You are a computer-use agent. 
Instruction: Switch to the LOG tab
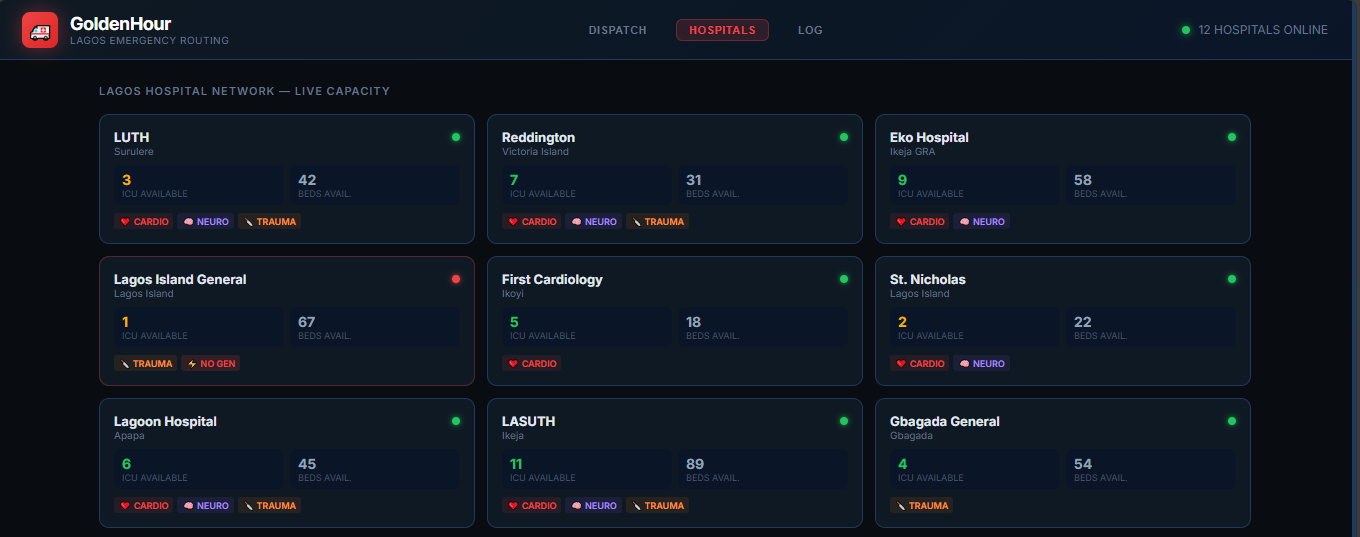(x=810, y=30)
